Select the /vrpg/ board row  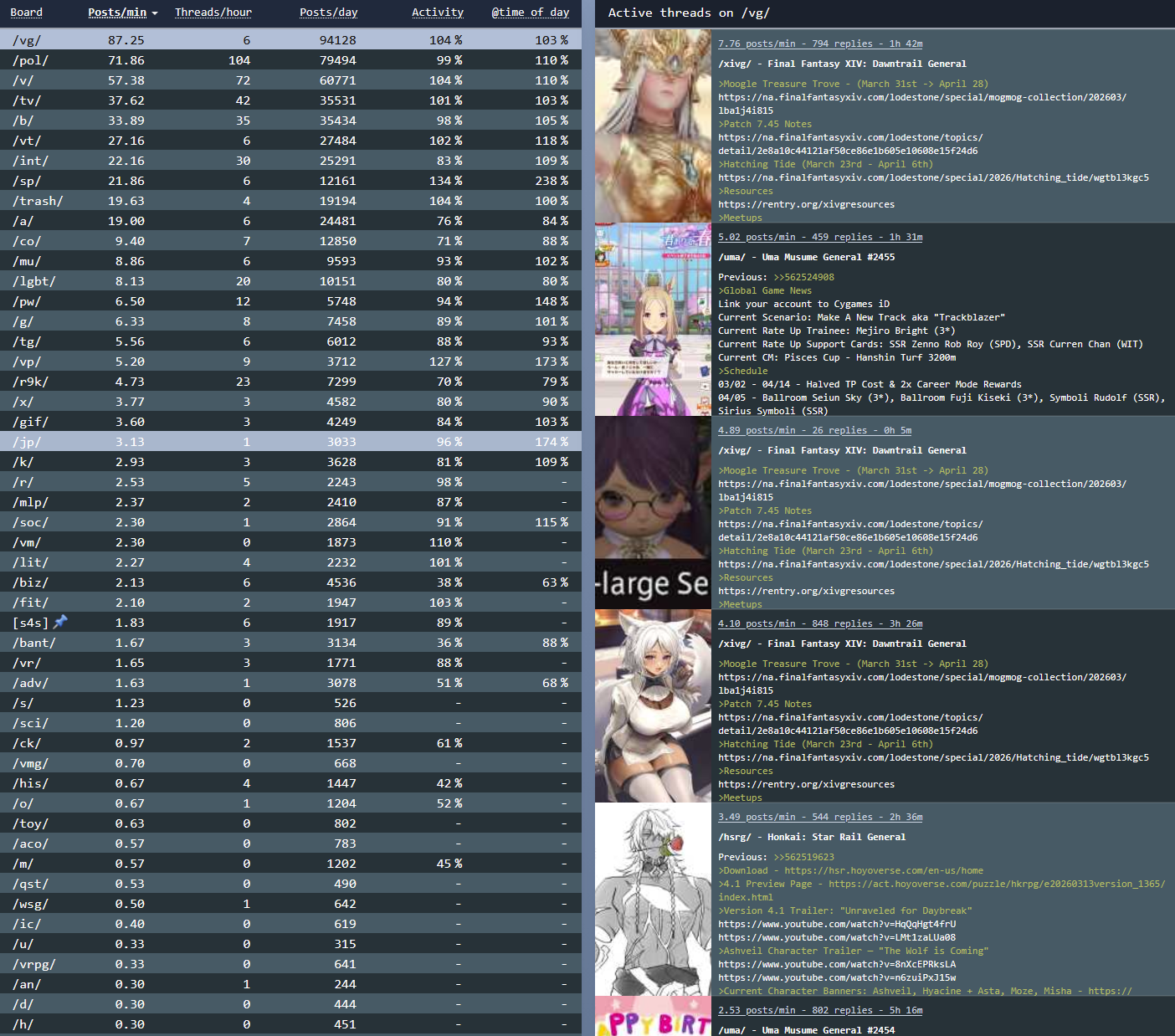(290, 964)
